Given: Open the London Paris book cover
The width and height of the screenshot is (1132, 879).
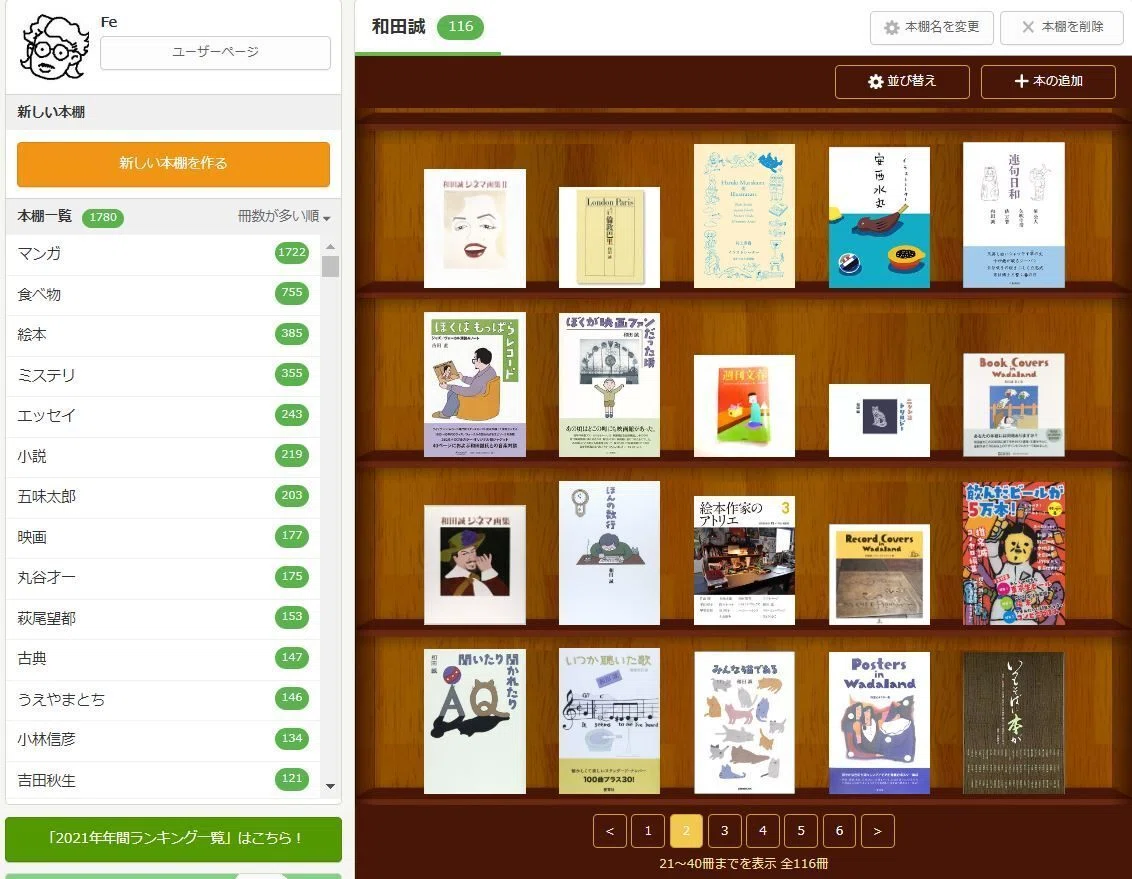Looking at the screenshot, I should pyautogui.click(x=609, y=237).
